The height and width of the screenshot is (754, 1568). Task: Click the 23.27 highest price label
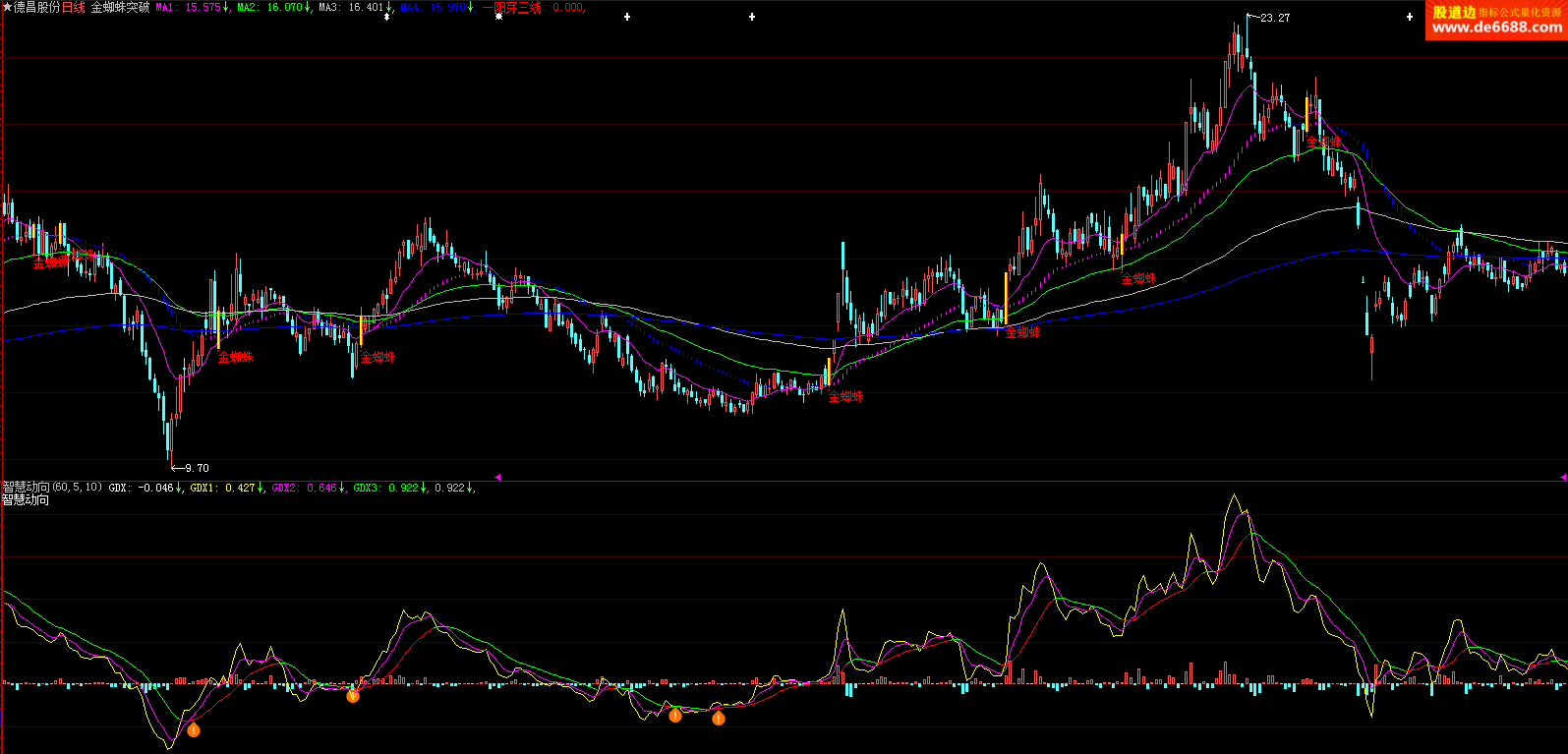click(x=1274, y=18)
